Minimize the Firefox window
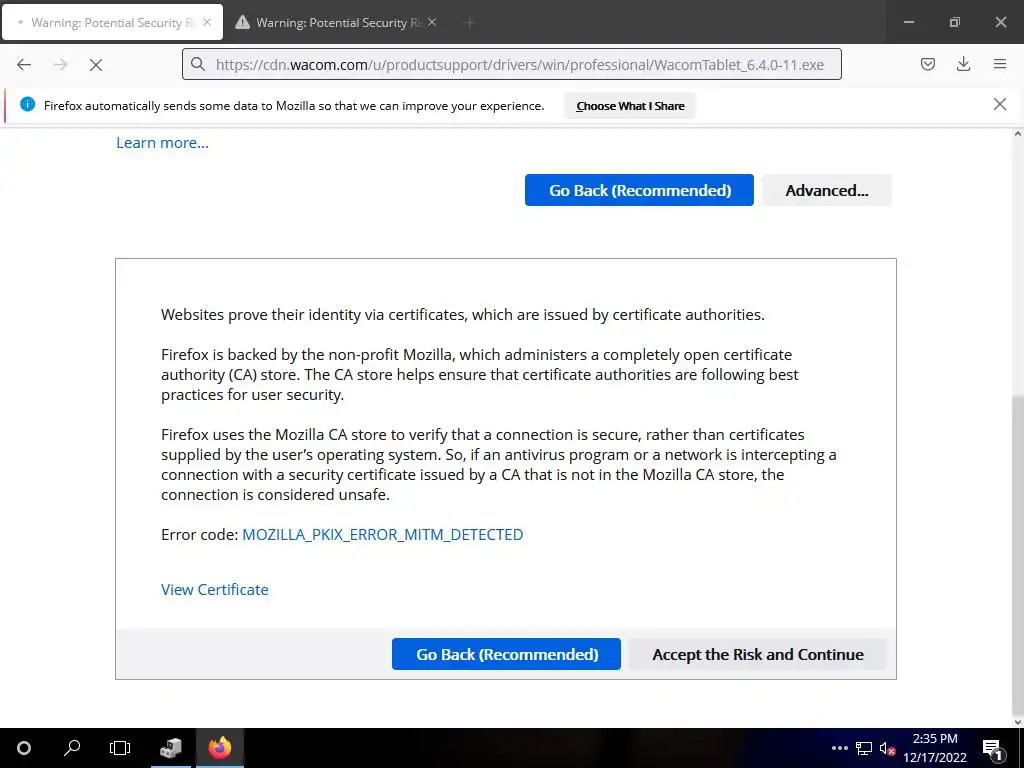 908,22
